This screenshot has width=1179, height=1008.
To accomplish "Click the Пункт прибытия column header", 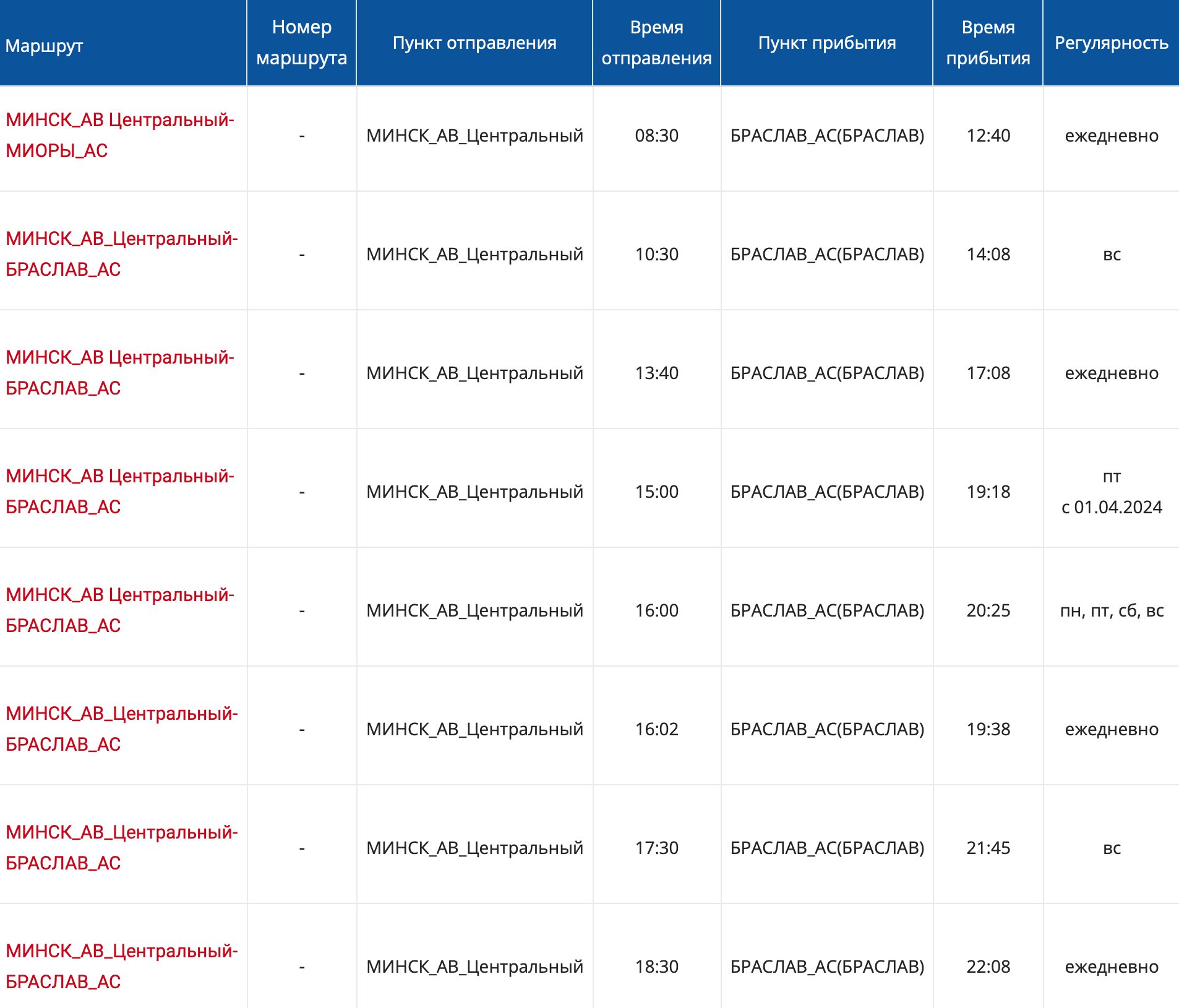I will 827,43.
